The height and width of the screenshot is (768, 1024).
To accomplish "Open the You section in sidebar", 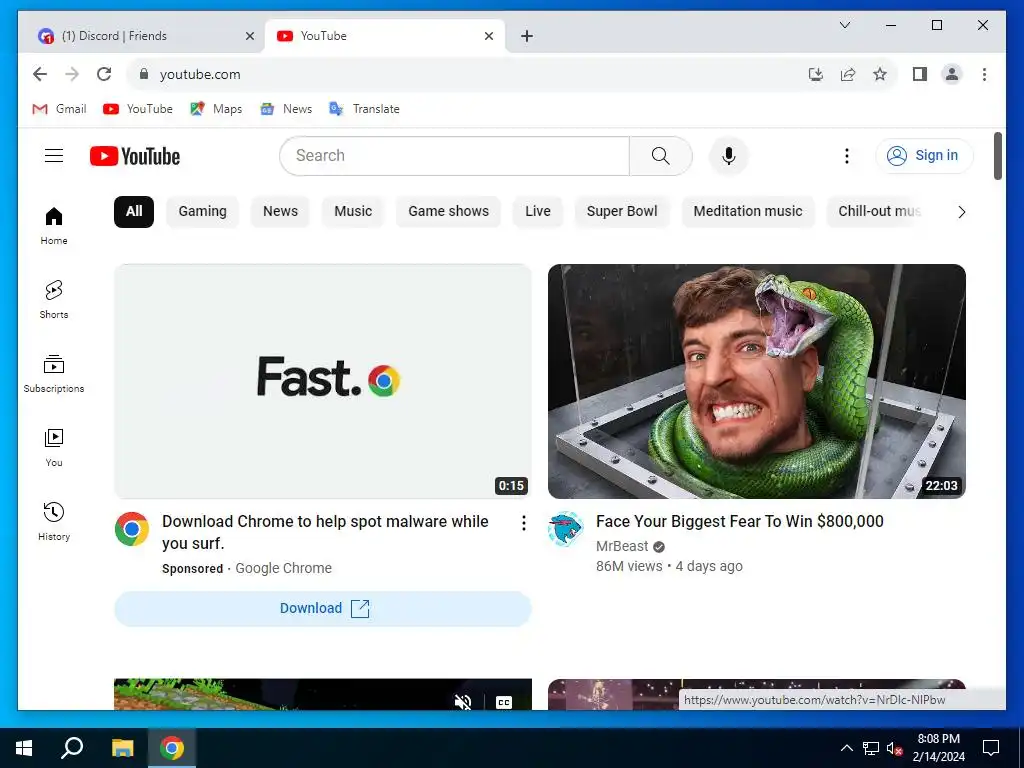I will pyautogui.click(x=54, y=447).
